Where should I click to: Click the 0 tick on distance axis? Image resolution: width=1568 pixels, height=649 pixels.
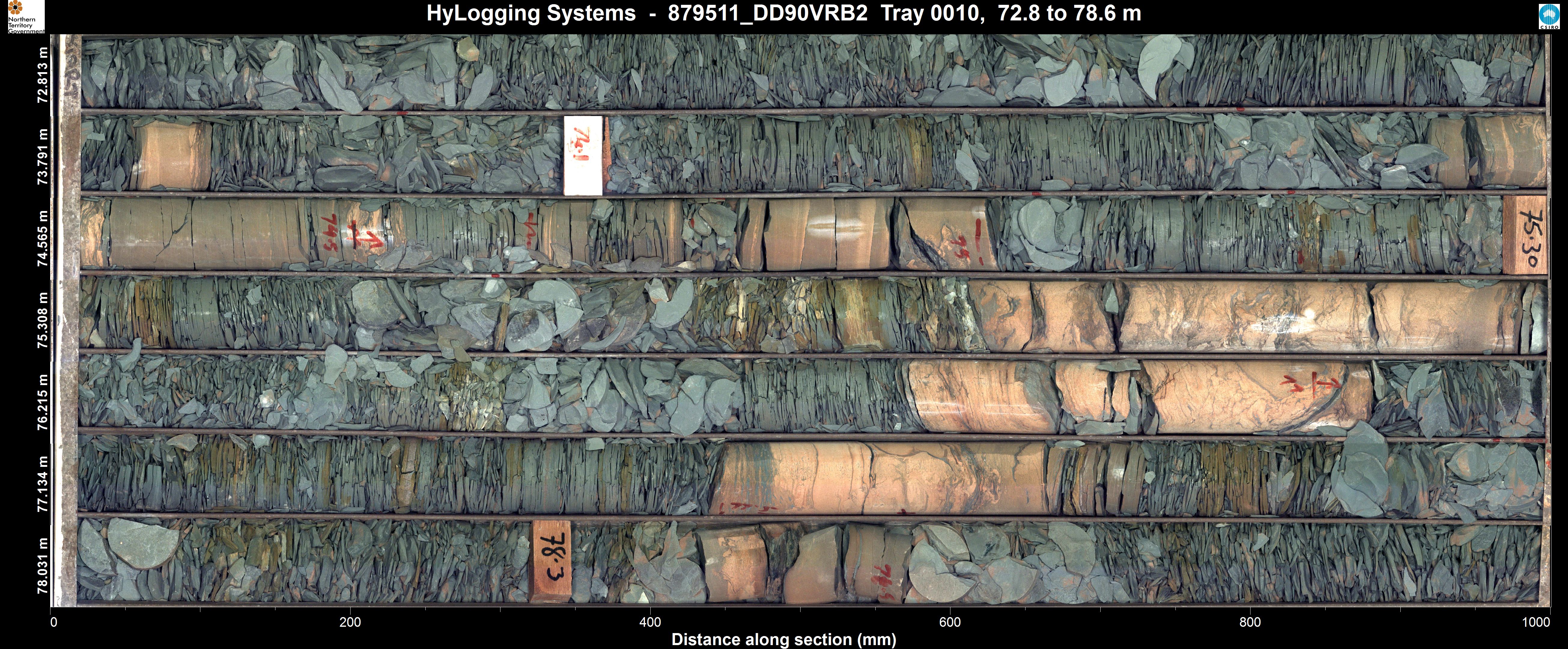click(53, 622)
